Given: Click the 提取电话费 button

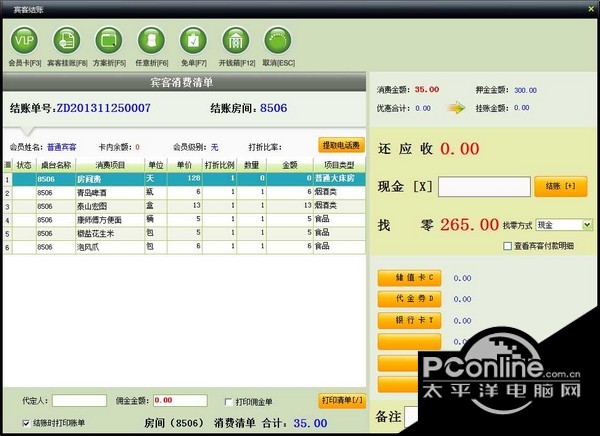Looking at the screenshot, I should pyautogui.click(x=341, y=145).
